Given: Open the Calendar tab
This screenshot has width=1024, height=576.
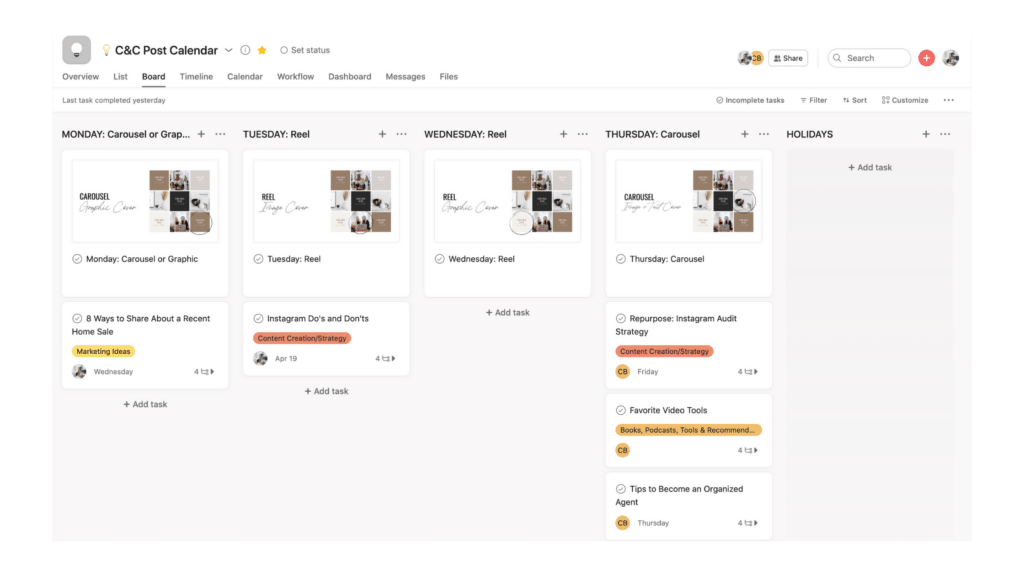Looking at the screenshot, I should (245, 76).
